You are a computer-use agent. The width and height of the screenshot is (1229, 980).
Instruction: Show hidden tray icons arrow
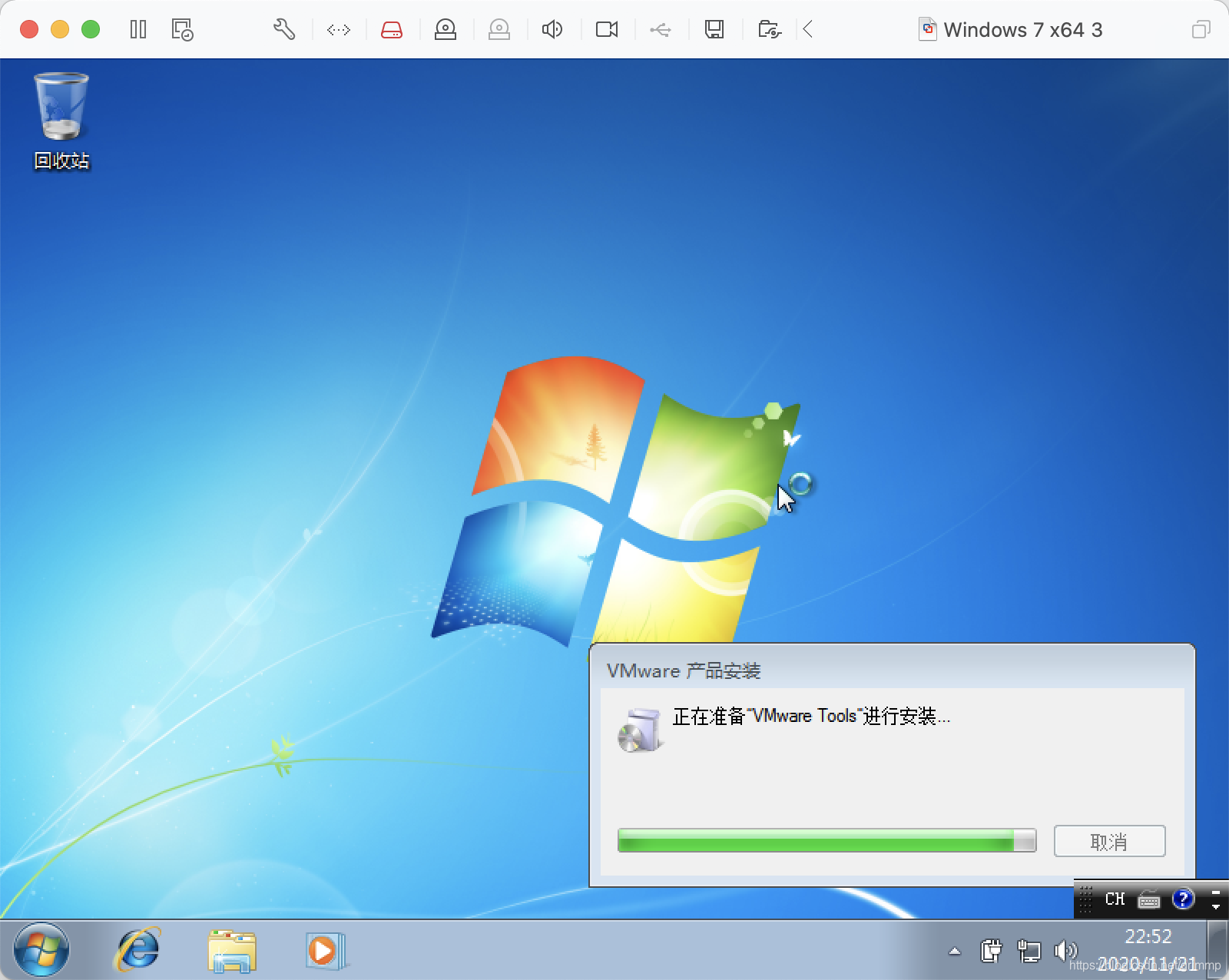tap(955, 952)
